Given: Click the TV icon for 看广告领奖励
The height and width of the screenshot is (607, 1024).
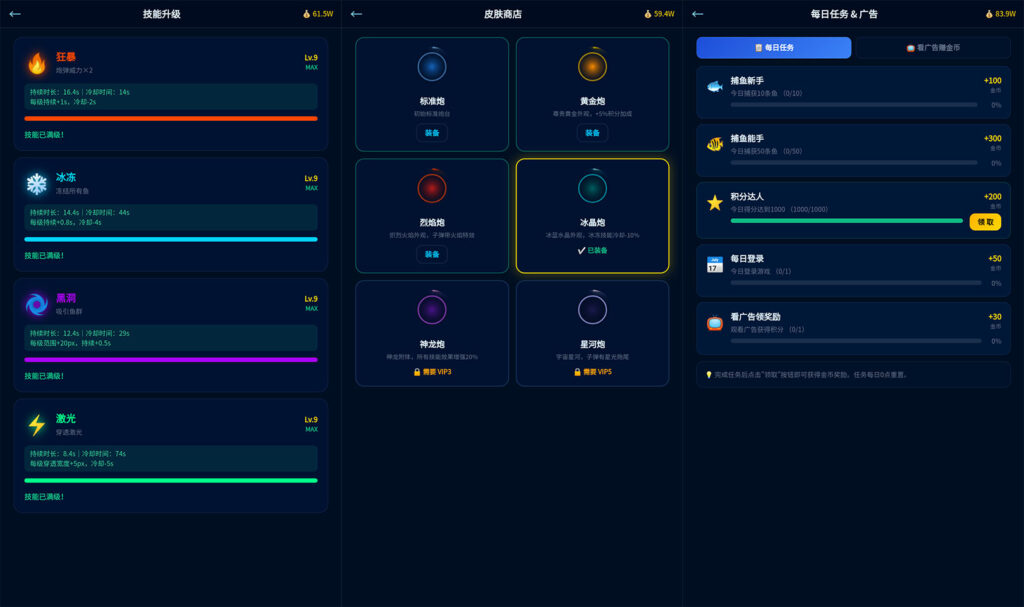Looking at the screenshot, I should pyautogui.click(x=714, y=323).
